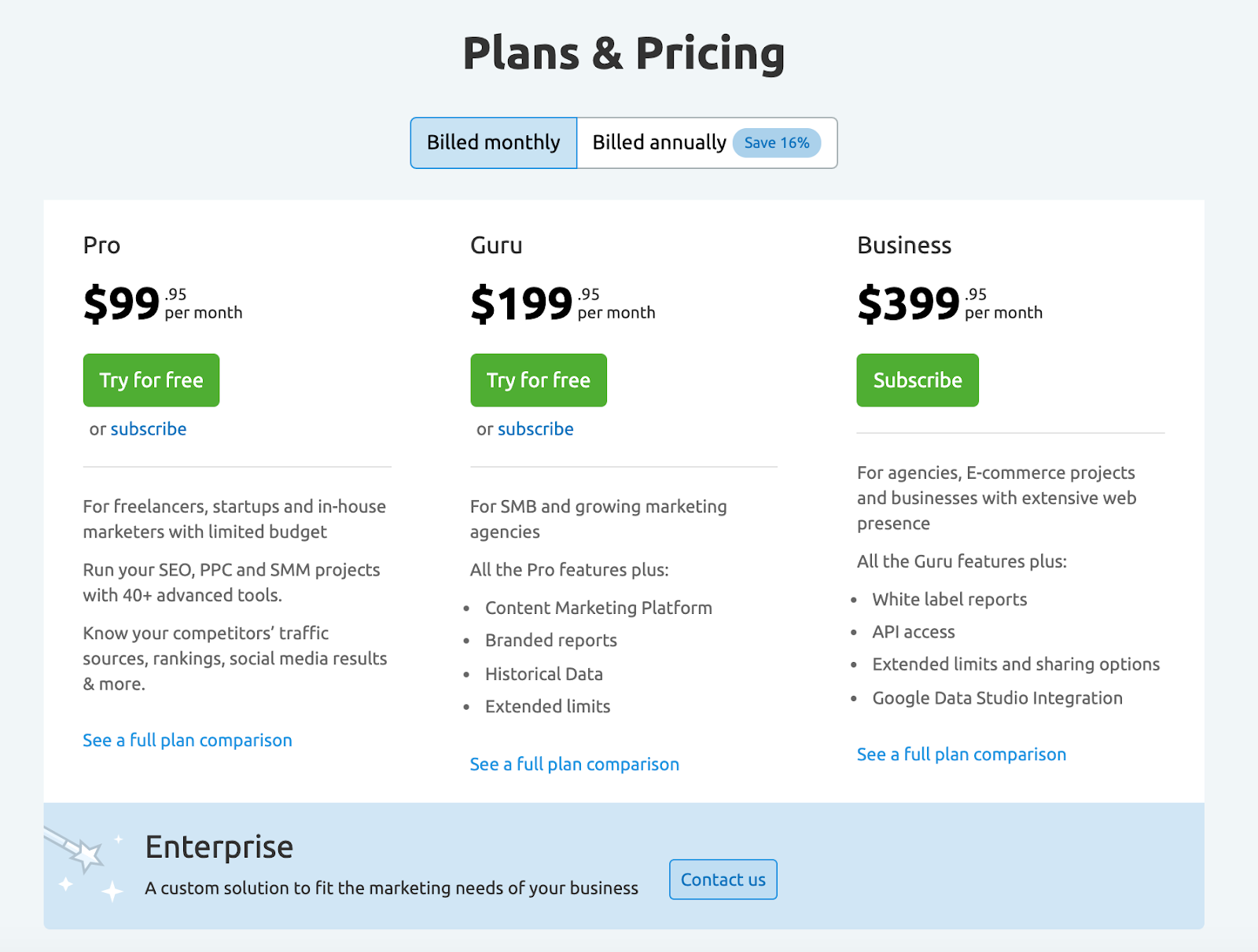Click the Guru plan title
1258x952 pixels.
click(496, 245)
